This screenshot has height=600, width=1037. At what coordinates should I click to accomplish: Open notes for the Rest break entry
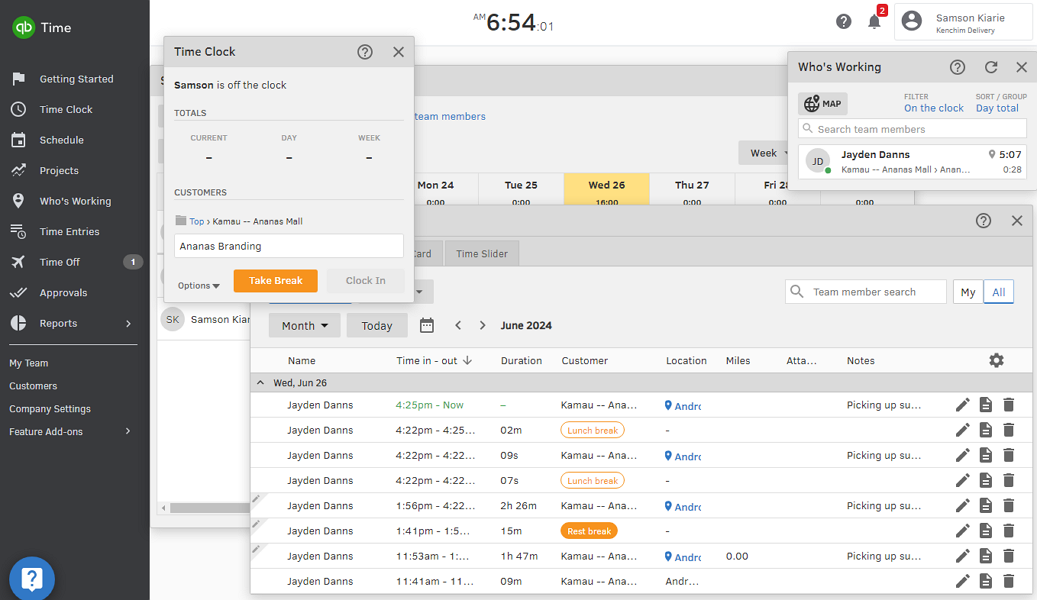(986, 530)
